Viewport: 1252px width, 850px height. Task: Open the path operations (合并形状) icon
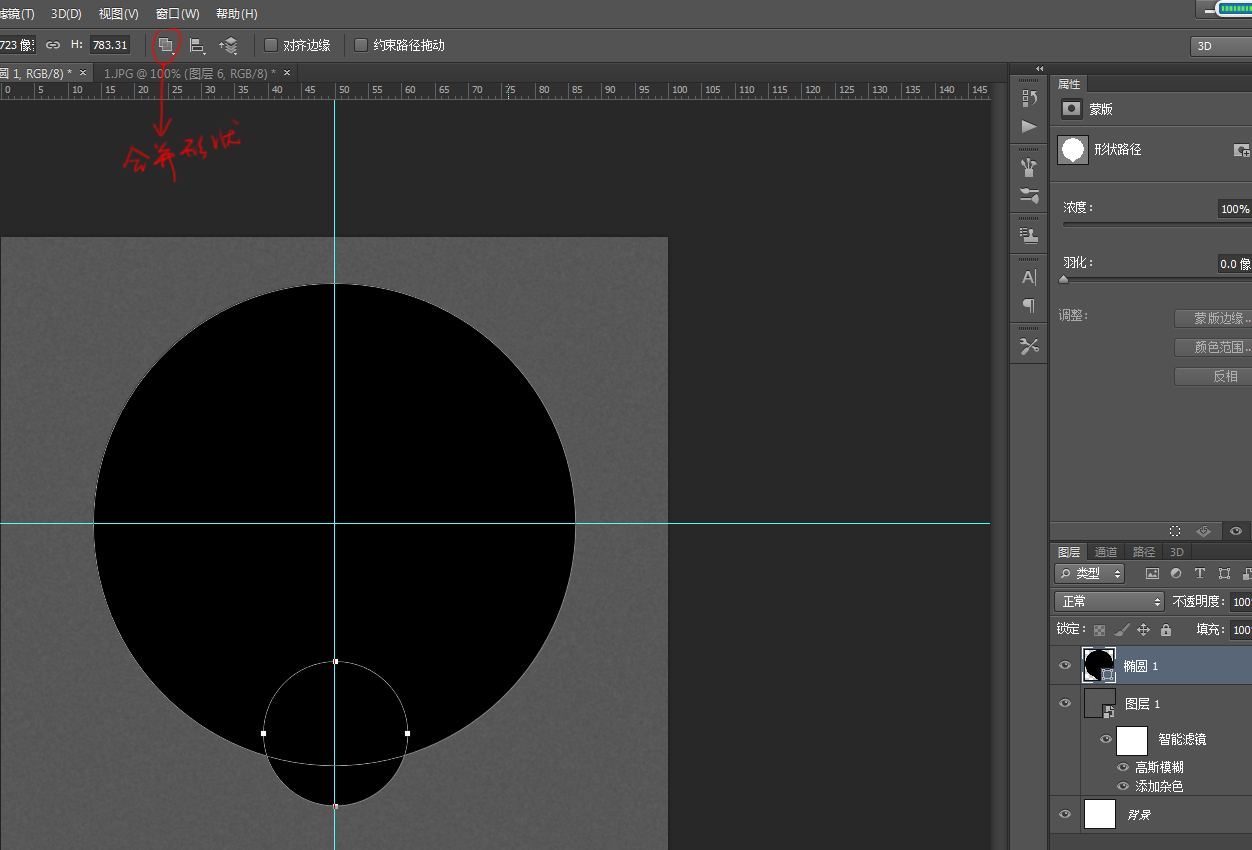coord(166,45)
